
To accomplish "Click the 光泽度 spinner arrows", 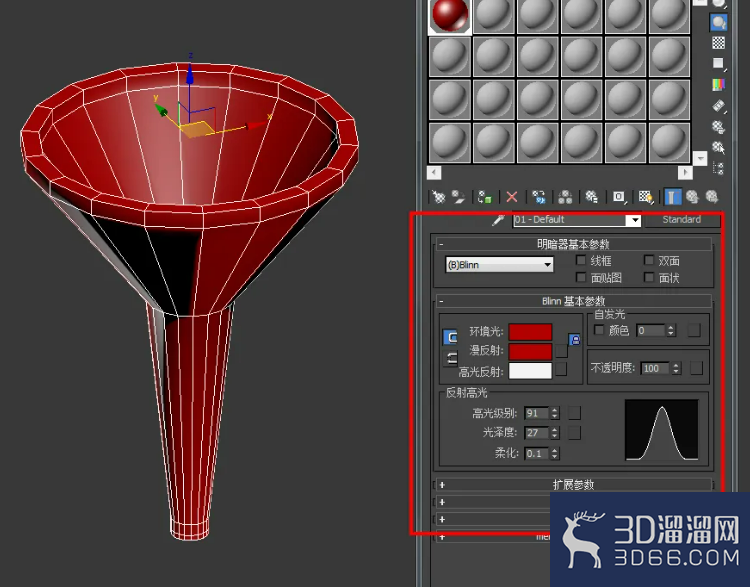I will [x=554, y=432].
